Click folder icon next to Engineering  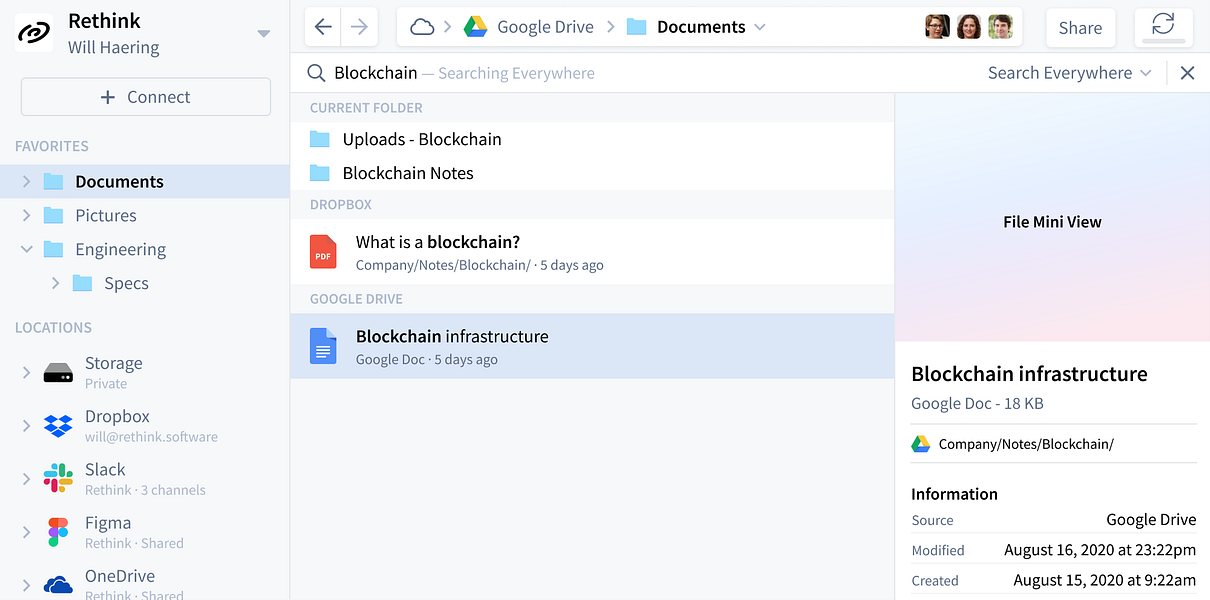[54, 249]
